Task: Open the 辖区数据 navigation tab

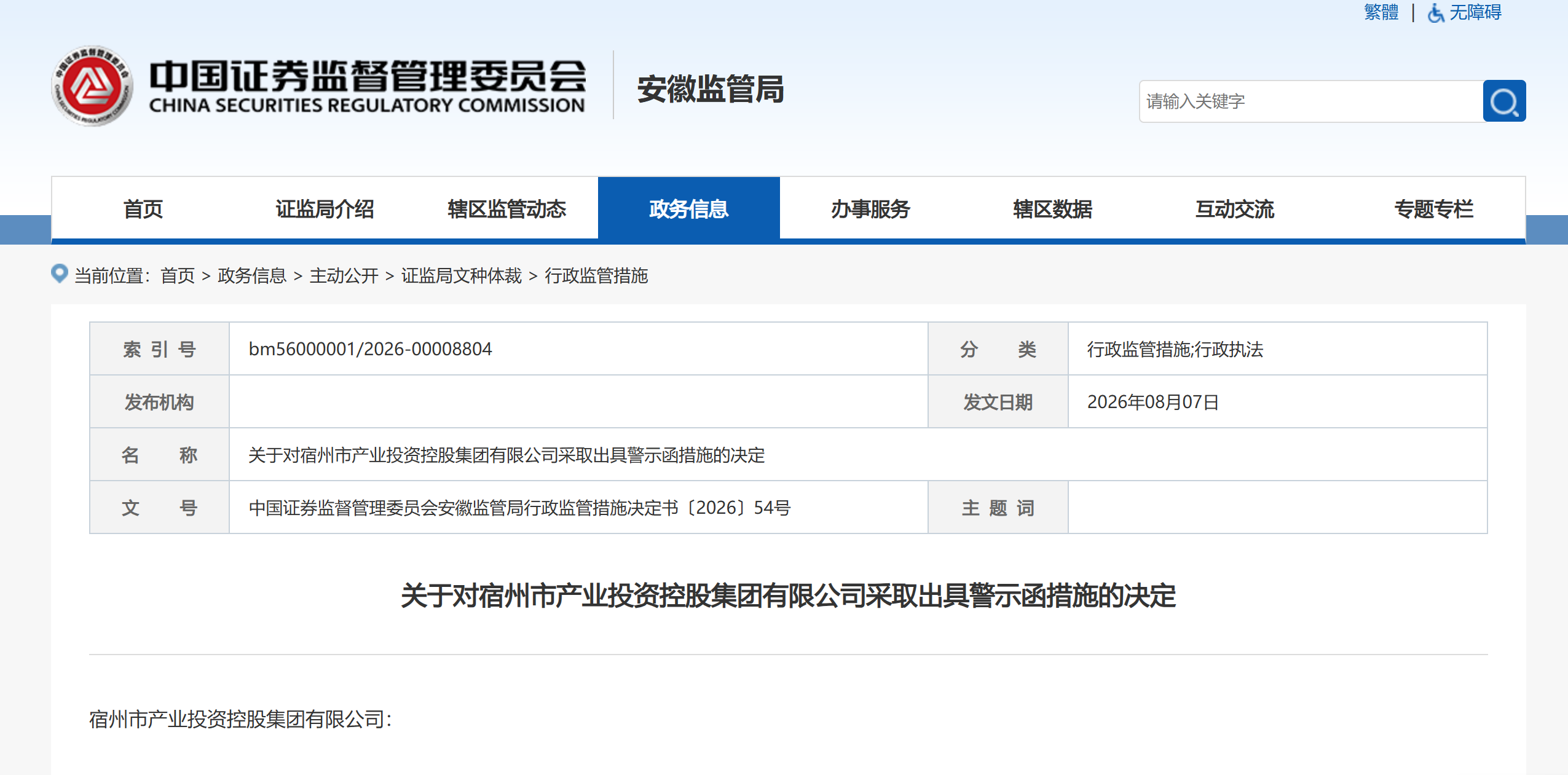Action: (x=1052, y=209)
